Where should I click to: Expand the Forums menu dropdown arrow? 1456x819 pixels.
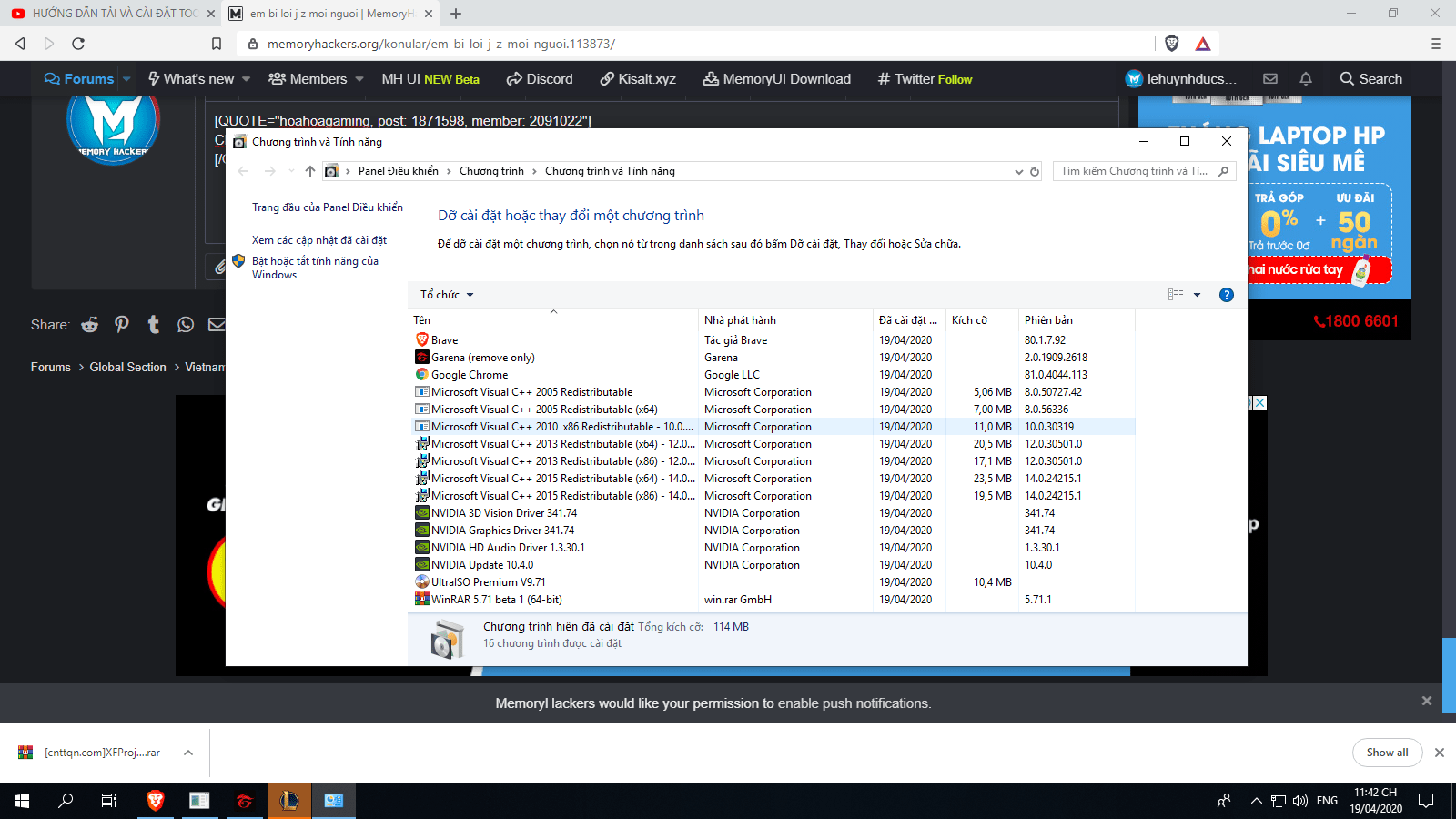pos(126,79)
